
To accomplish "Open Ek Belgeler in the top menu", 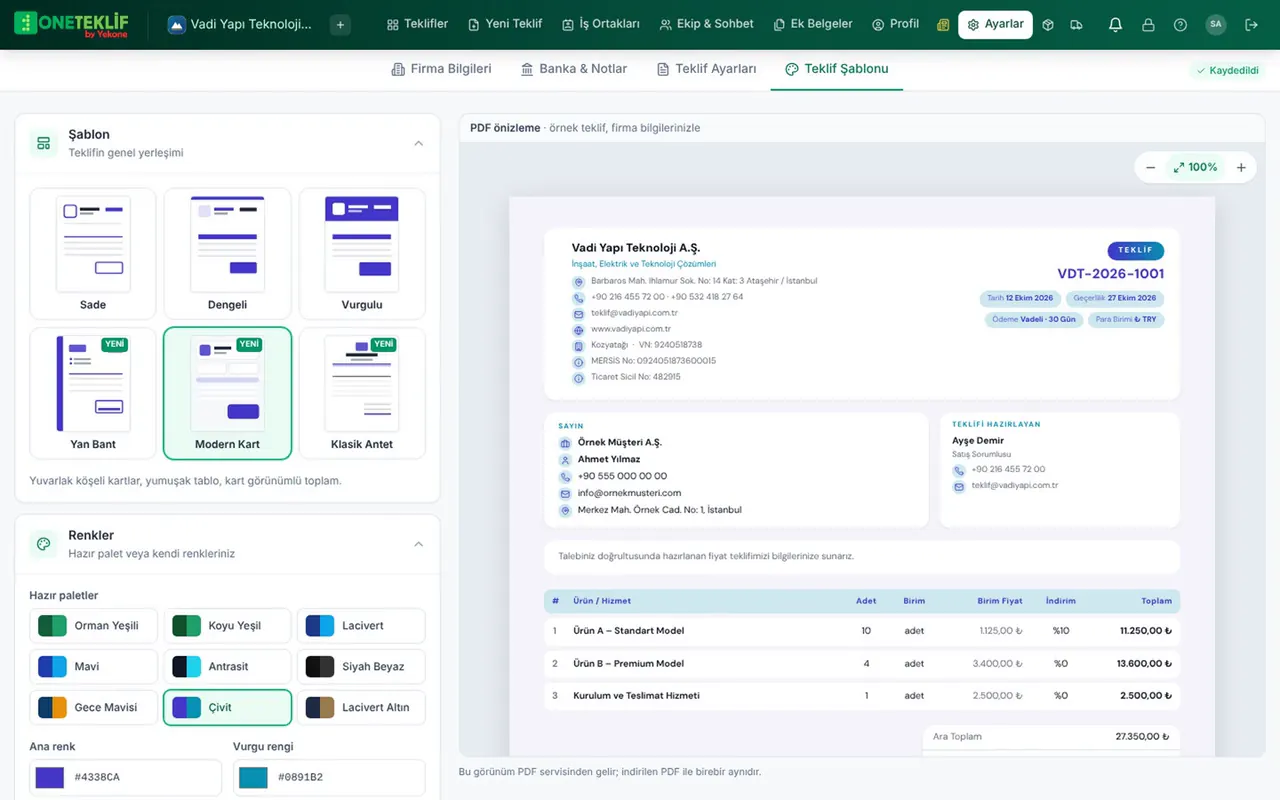I will point(813,25).
